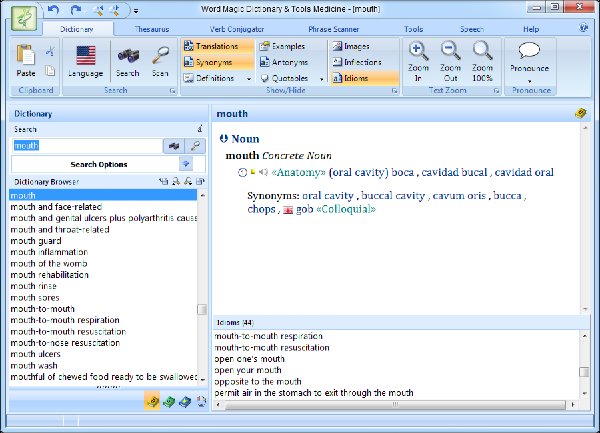This screenshot has width=600, height=433.
Task: Click last Dictionary Browser toolbar icon
Action: click(x=200, y=181)
